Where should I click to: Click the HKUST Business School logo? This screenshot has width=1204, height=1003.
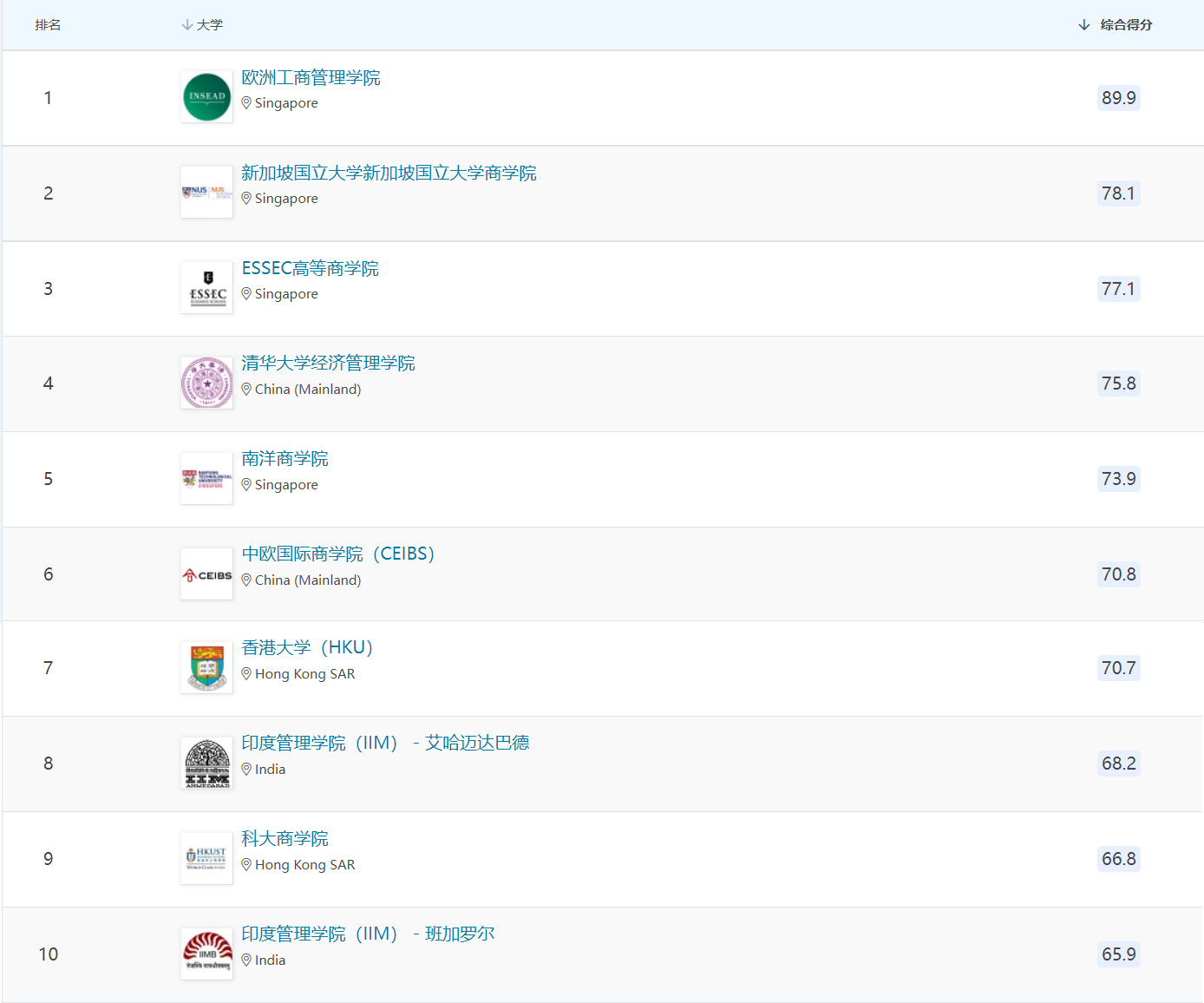click(x=207, y=858)
